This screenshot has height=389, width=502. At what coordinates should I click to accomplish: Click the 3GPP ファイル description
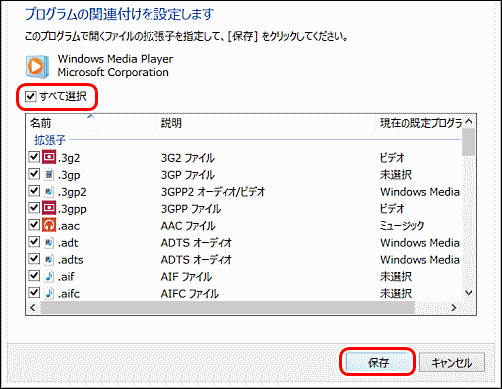click(x=191, y=209)
